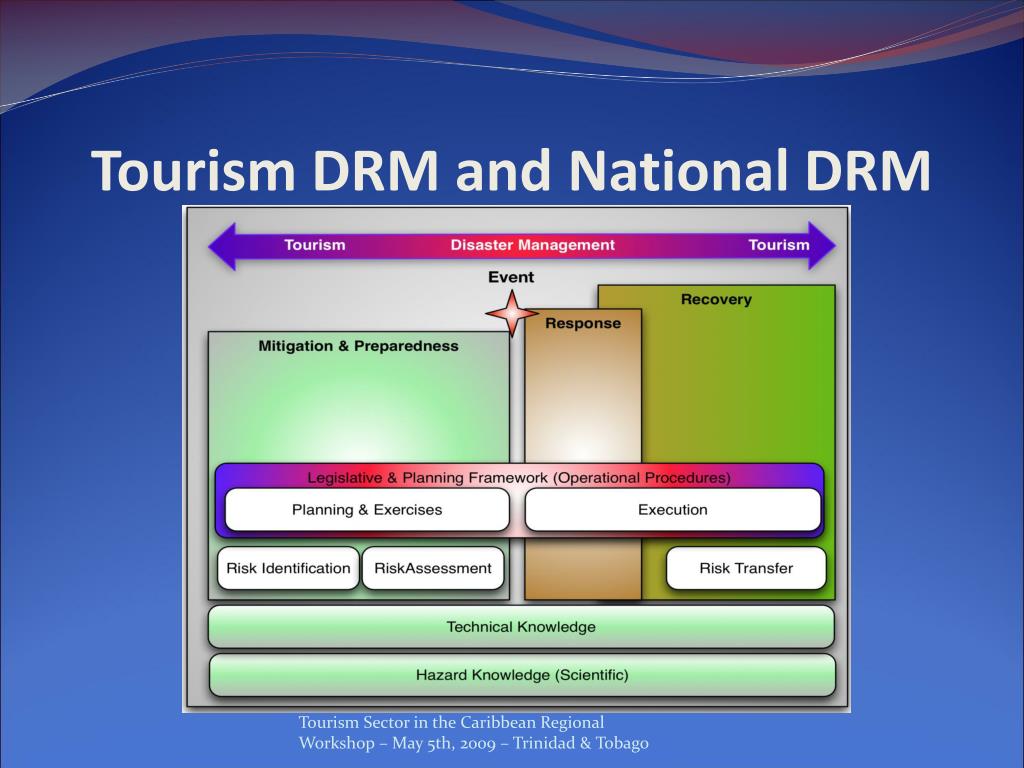Click the 'Risk Identification' box

[288, 568]
